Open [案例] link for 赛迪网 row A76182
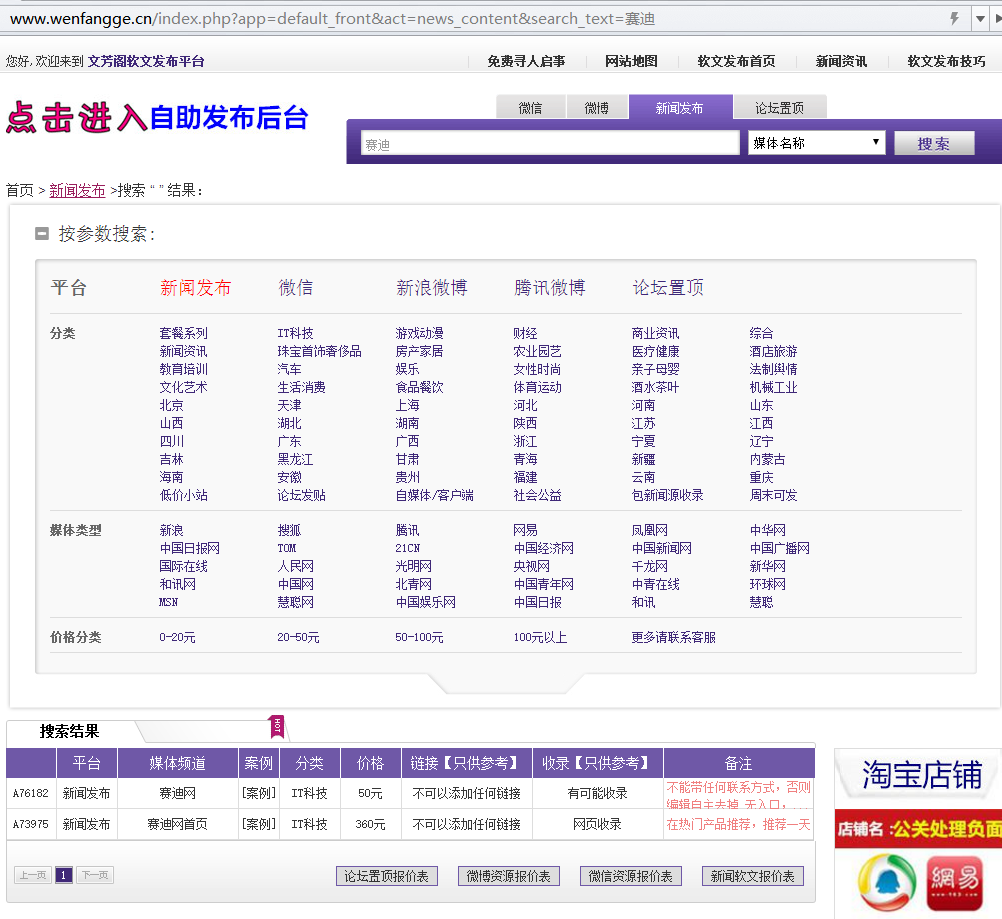Screen dimensions: 1002x919 click(259, 793)
